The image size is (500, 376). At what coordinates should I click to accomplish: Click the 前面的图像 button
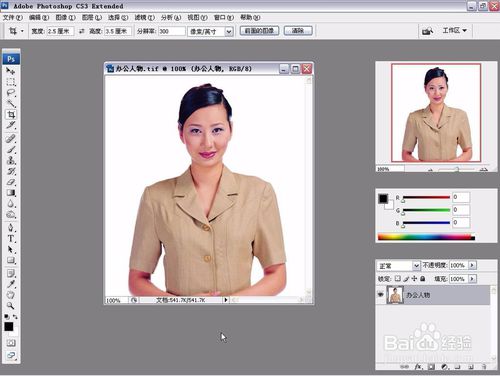pyautogui.click(x=259, y=31)
